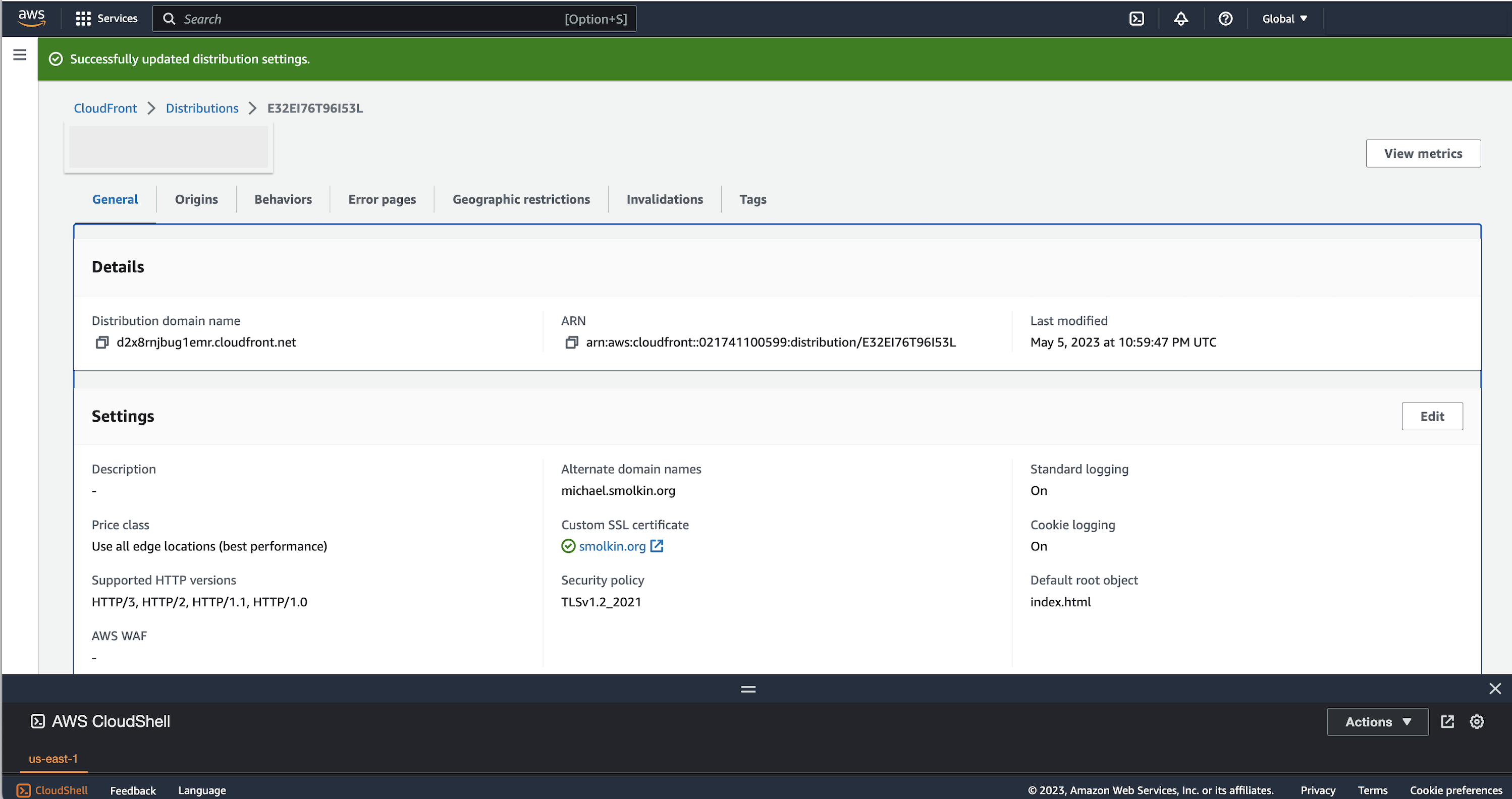Open the Terms footer link
The image size is (1512, 799).
1372,790
